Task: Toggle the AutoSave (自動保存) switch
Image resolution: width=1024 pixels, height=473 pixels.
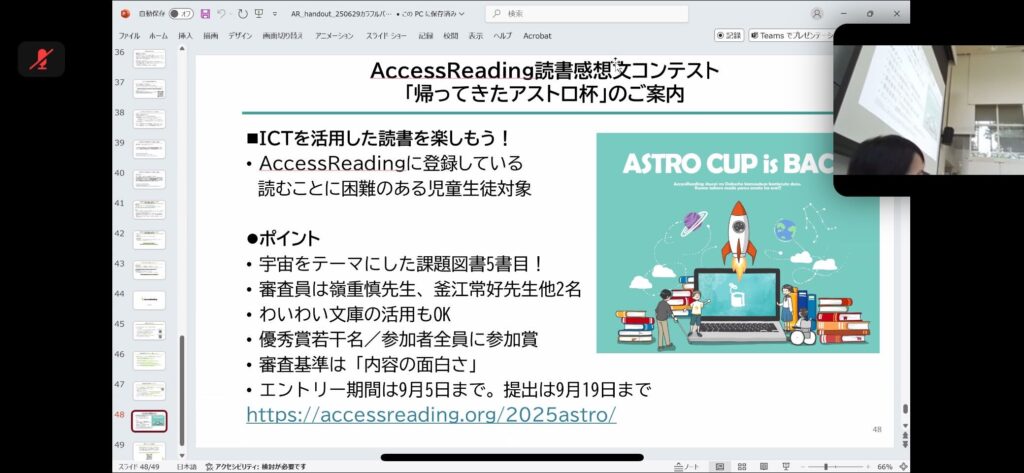Action: (181, 14)
